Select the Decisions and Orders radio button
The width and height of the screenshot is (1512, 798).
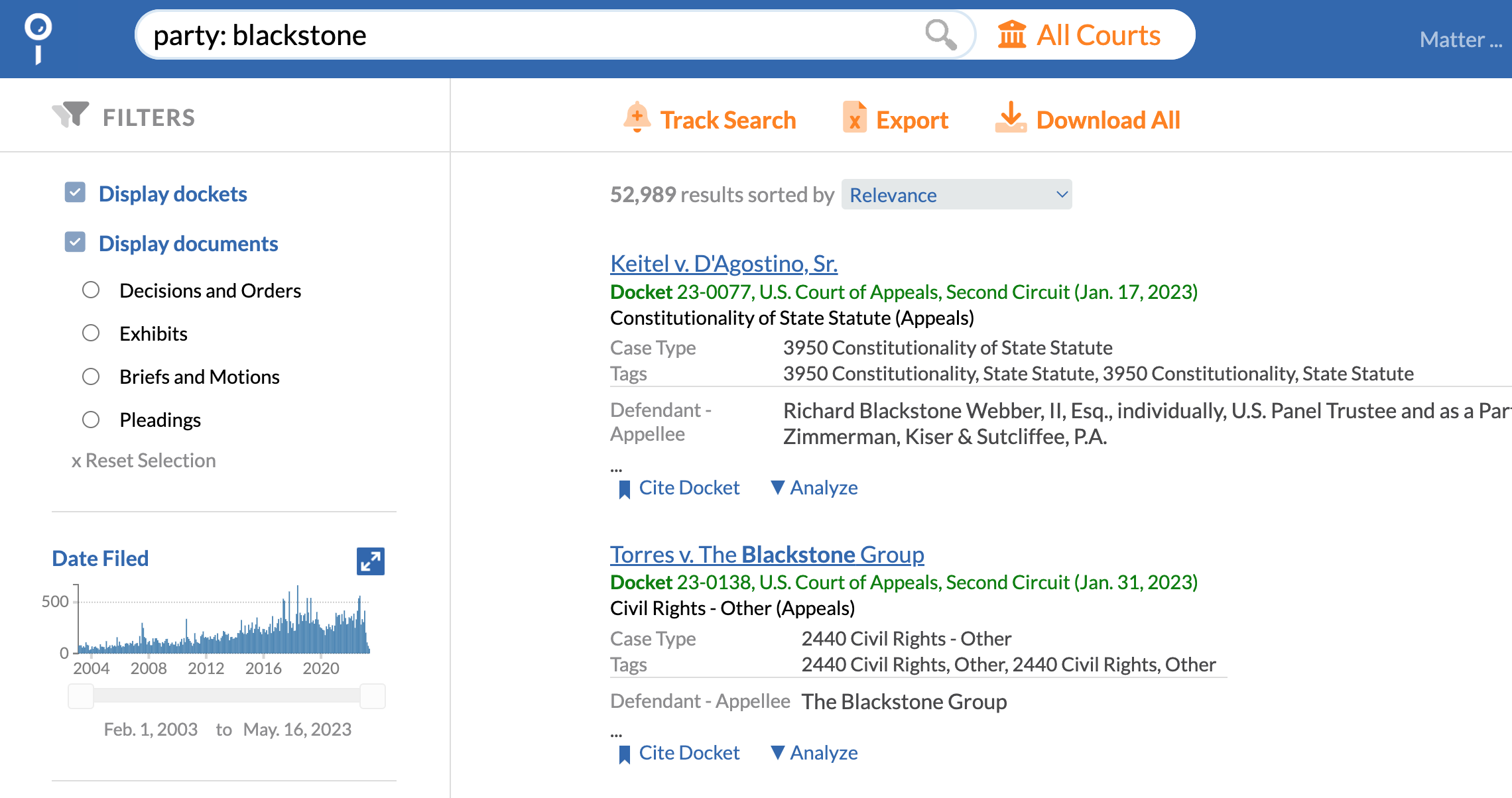point(91,290)
